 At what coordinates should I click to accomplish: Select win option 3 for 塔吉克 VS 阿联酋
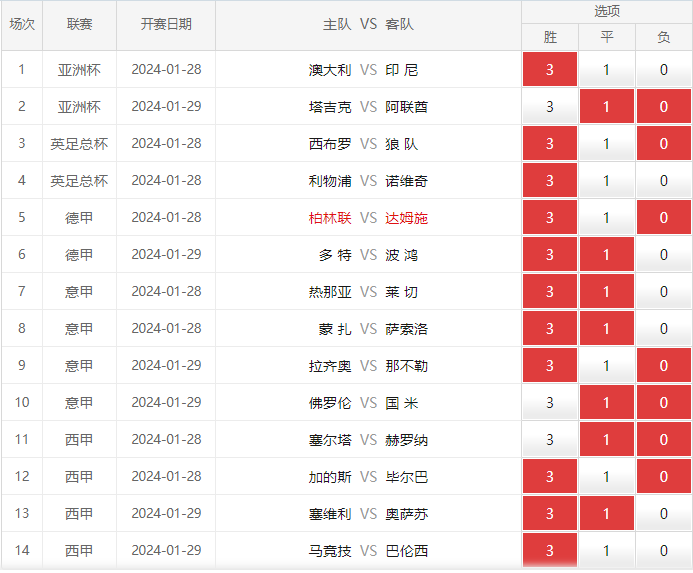pyautogui.click(x=549, y=107)
